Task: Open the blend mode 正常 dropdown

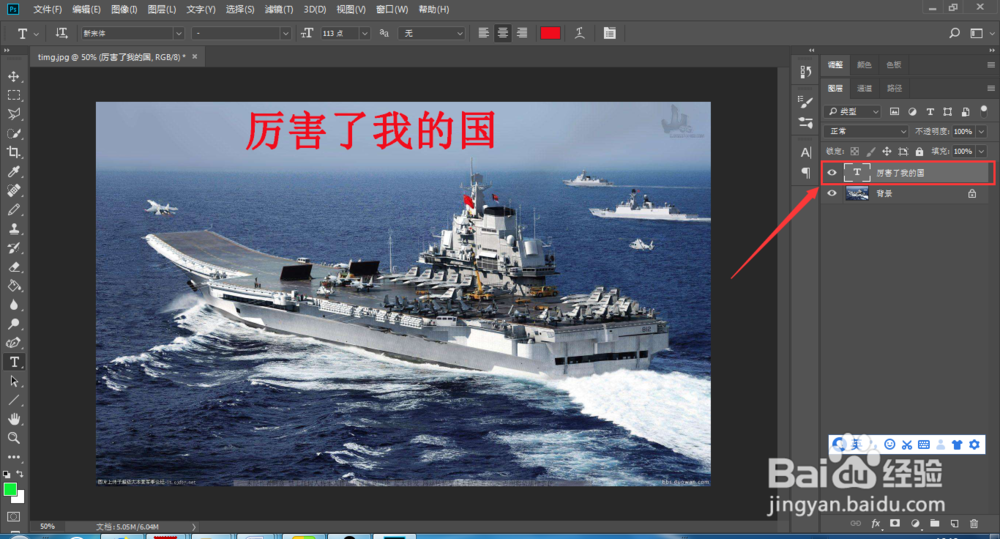Action: (x=865, y=131)
